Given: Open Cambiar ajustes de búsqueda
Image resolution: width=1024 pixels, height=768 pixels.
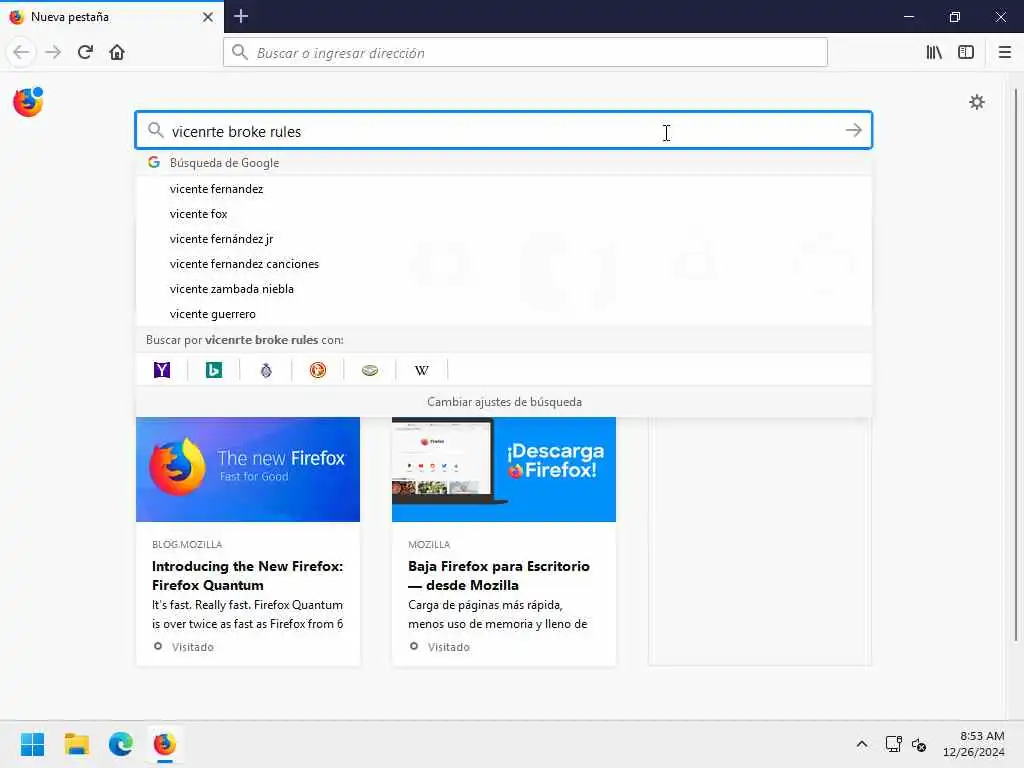Looking at the screenshot, I should pyautogui.click(x=504, y=402).
